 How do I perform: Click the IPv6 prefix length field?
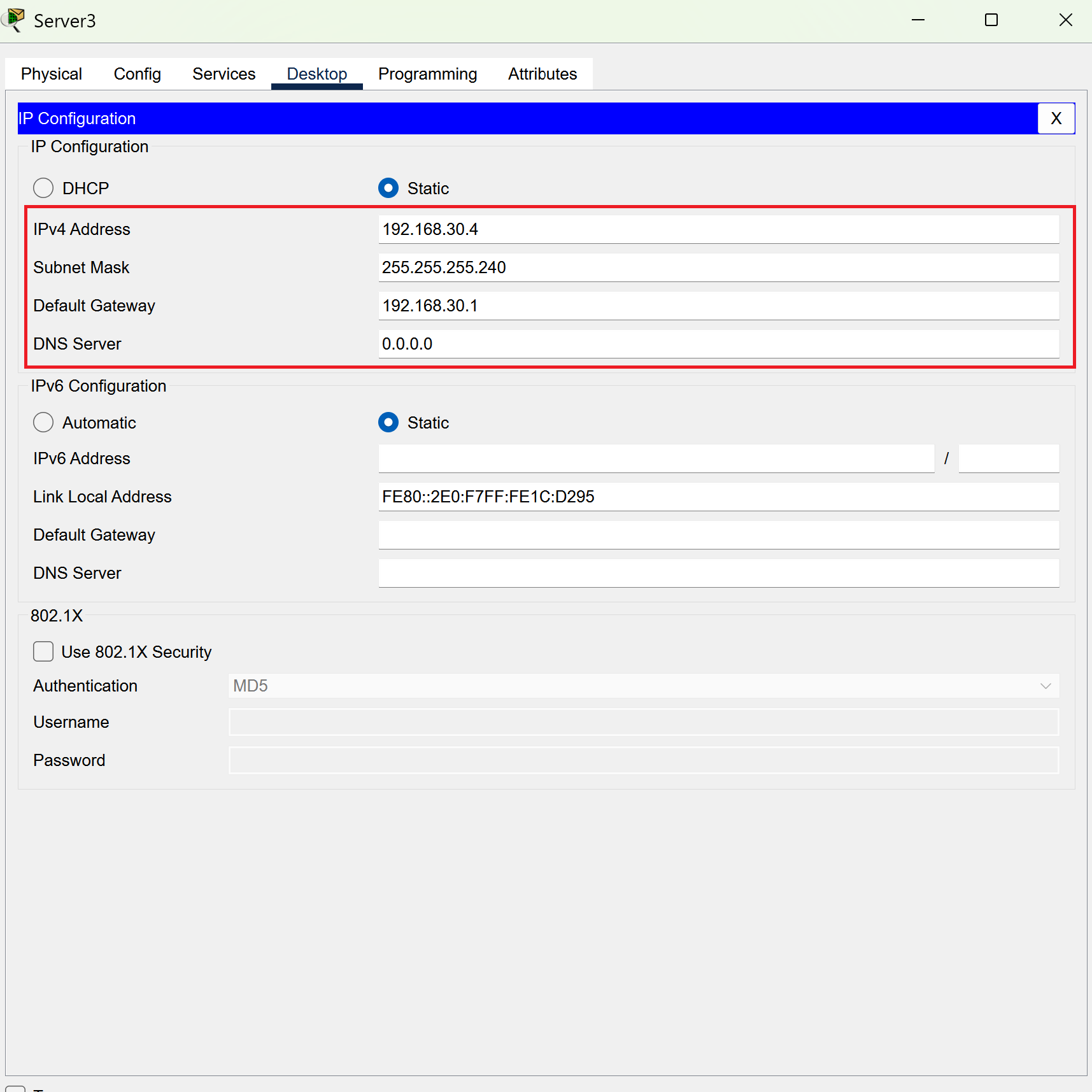pos(1009,458)
